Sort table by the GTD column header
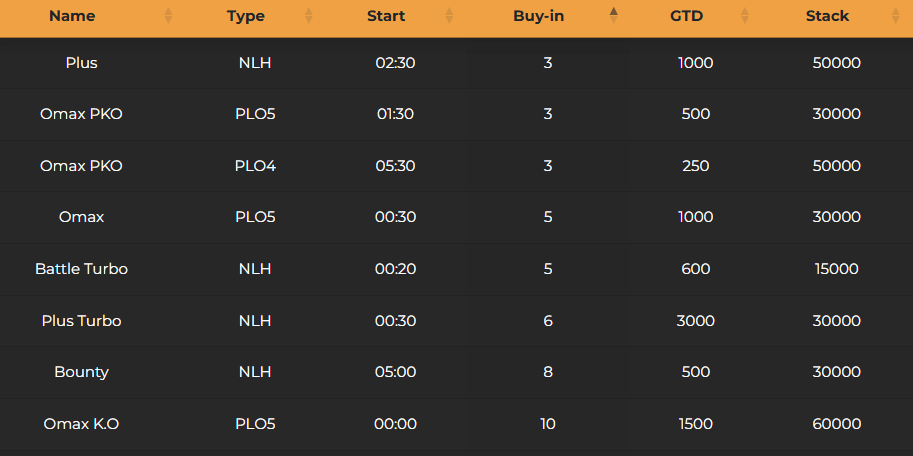This screenshot has height=456, width=913. coord(686,16)
